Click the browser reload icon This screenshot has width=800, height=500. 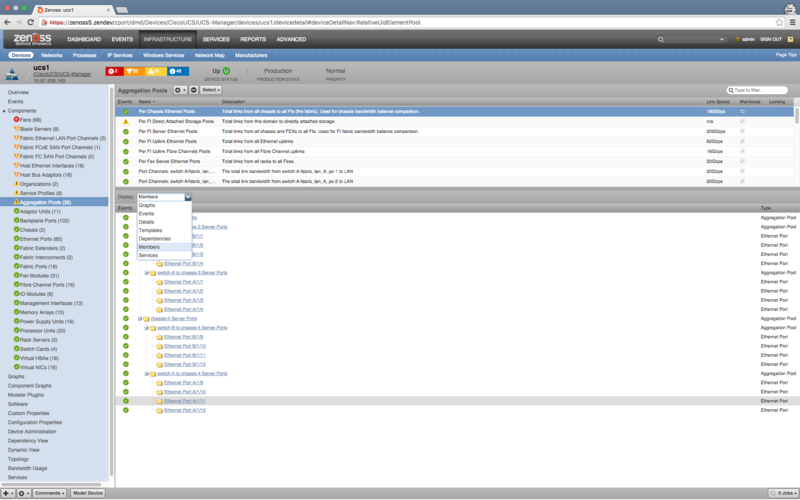pos(30,22)
